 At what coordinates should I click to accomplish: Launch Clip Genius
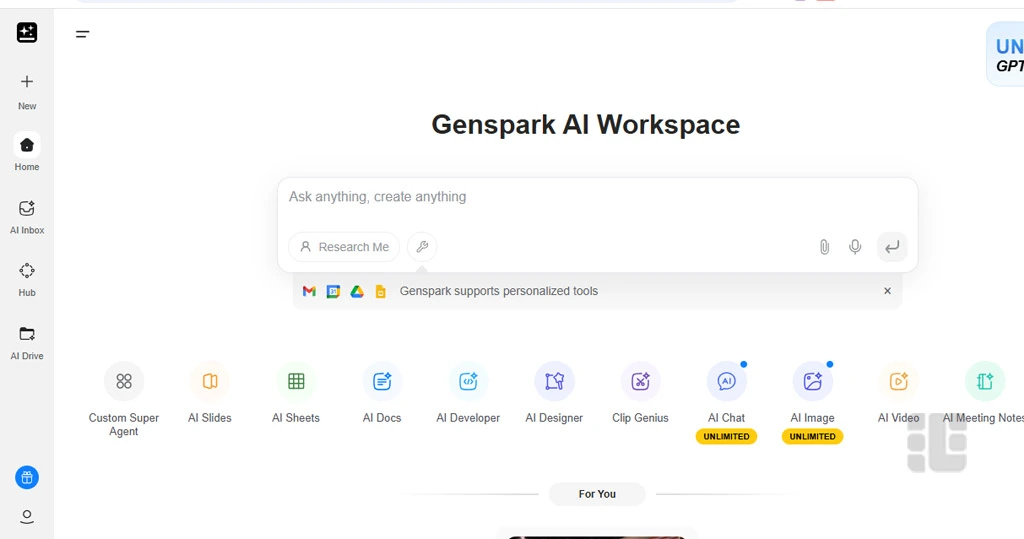click(640, 381)
